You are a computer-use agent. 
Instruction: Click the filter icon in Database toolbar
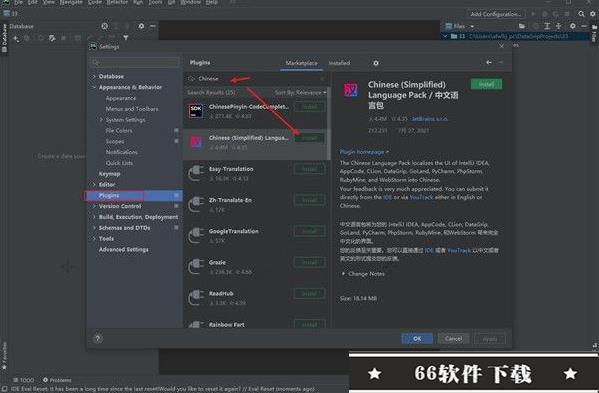coord(126,38)
